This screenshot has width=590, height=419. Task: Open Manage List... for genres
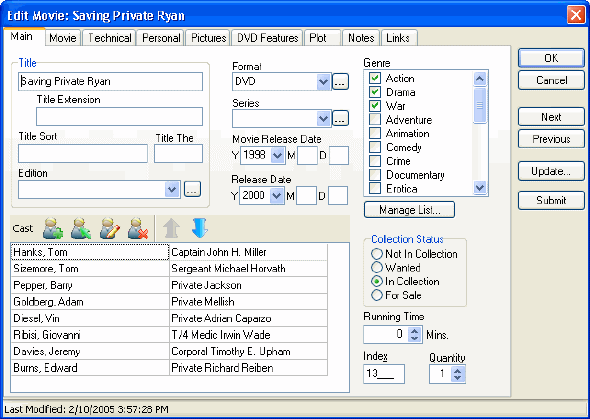pos(409,210)
